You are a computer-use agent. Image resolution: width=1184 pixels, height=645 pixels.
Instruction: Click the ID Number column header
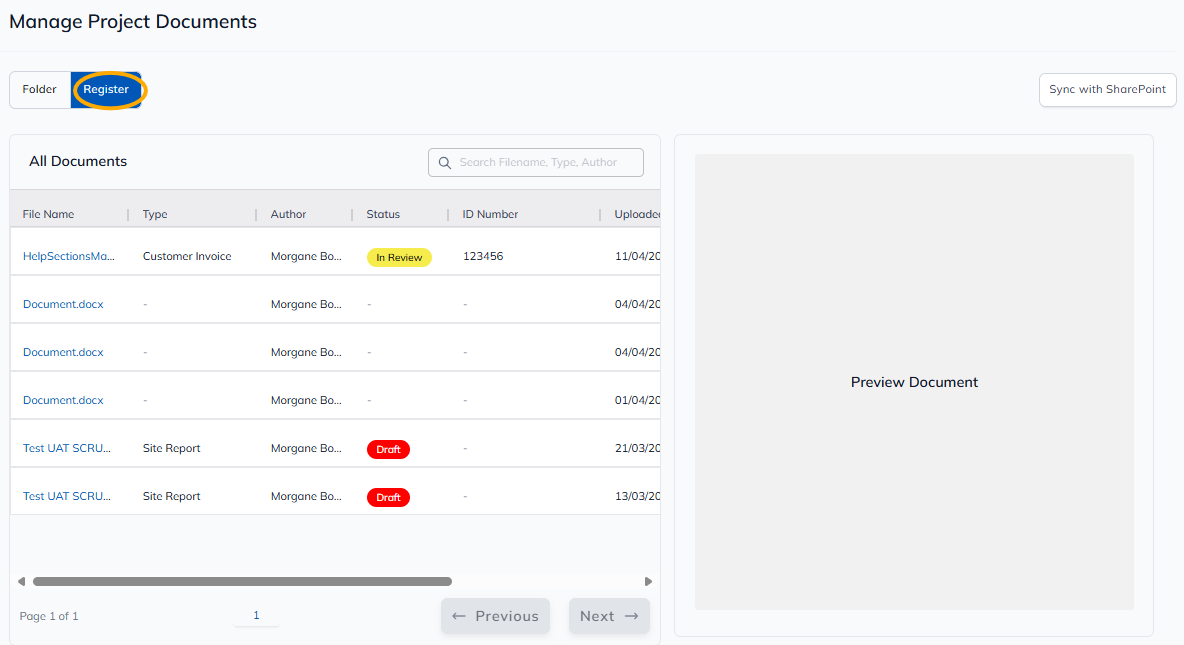coord(490,215)
